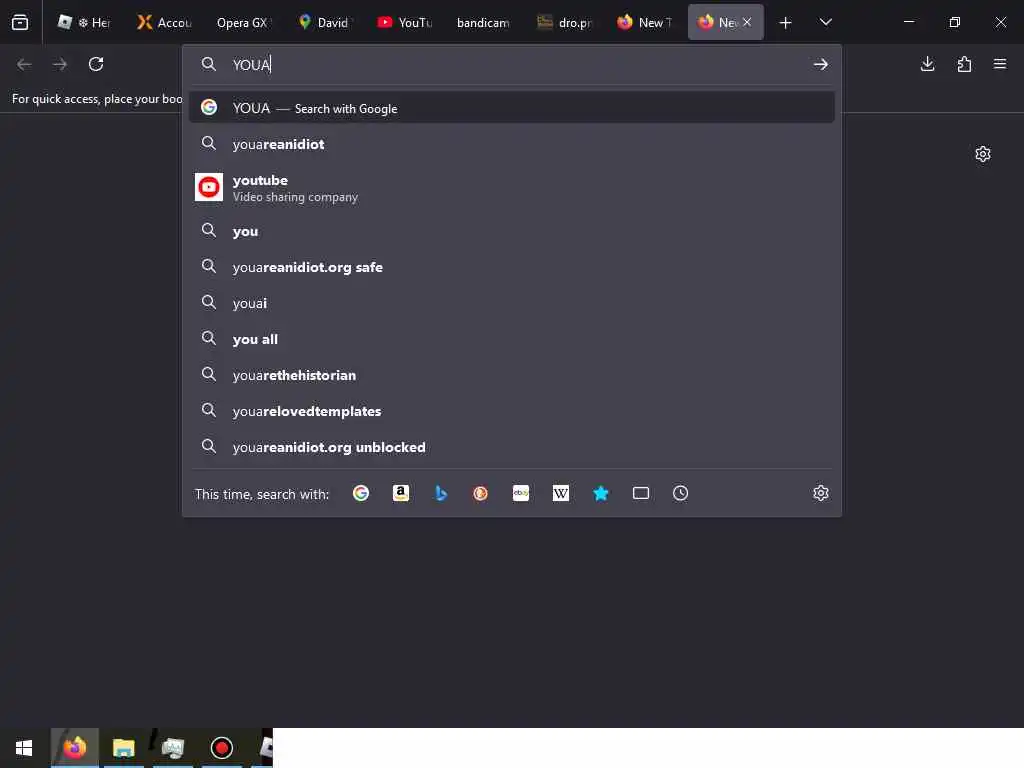Viewport: 1024px width, 768px height.
Task: Search history with the clock icon
Action: (x=680, y=493)
